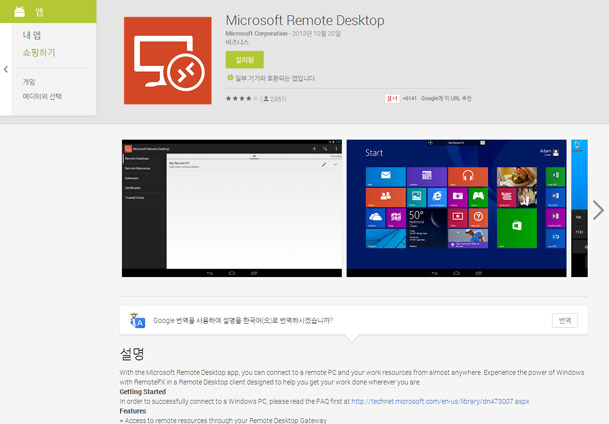Open the first screenshot of the Remote Desktop app
This screenshot has height=424, width=609.
tap(232, 208)
